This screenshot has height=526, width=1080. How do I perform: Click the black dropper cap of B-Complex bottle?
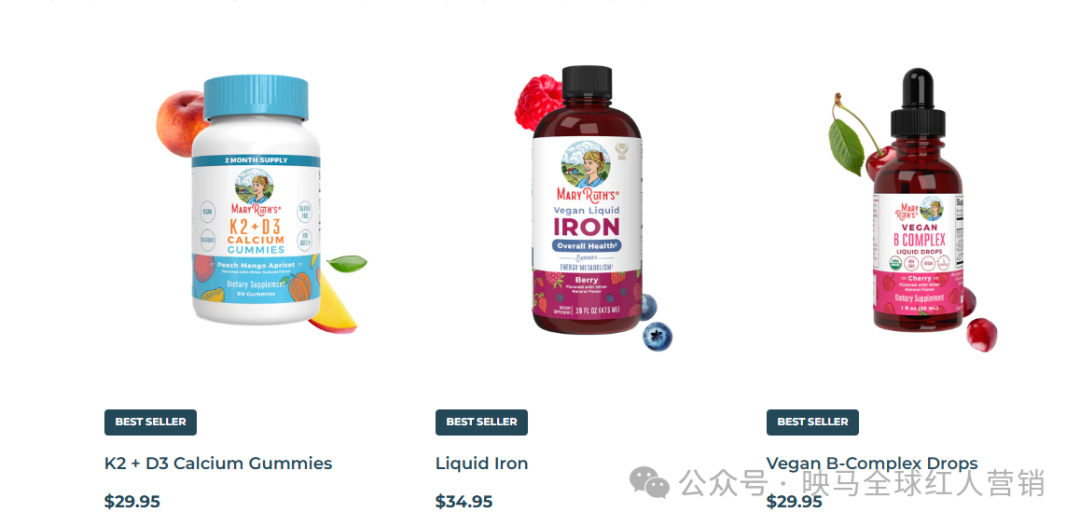[917, 103]
